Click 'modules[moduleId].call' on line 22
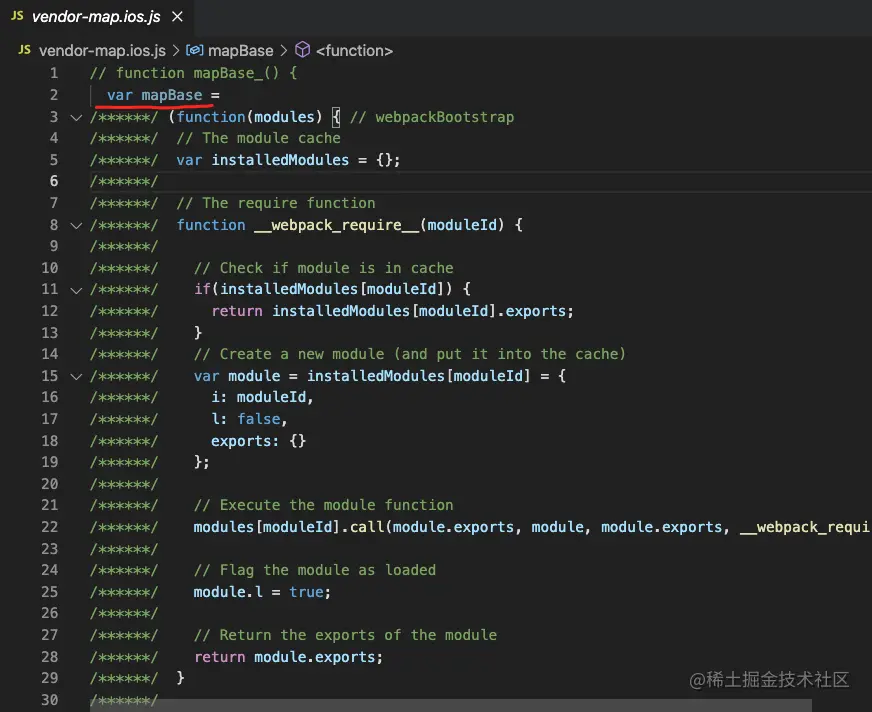Screen dimensions: 872x712 pos(289,527)
